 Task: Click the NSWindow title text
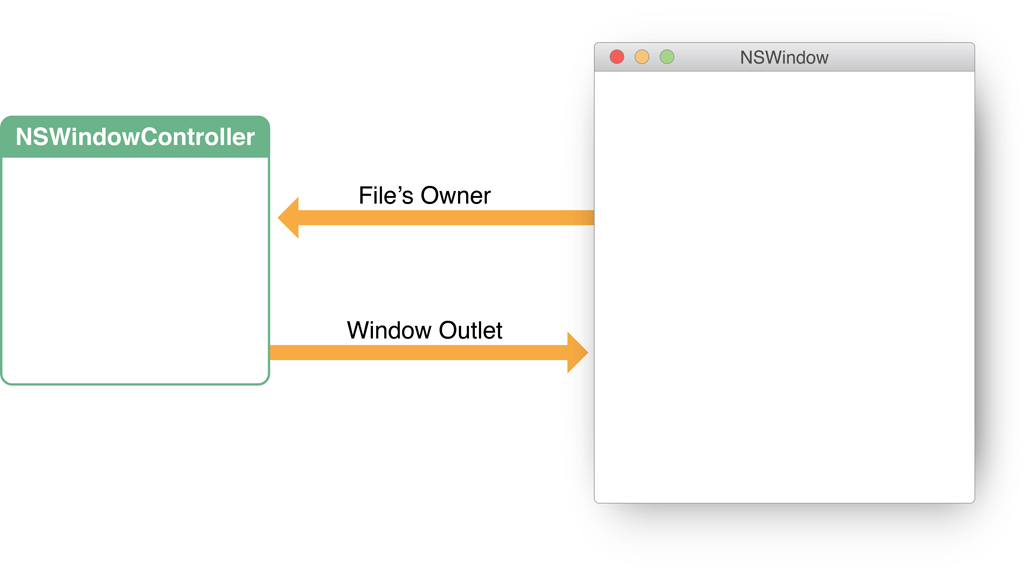click(x=784, y=58)
